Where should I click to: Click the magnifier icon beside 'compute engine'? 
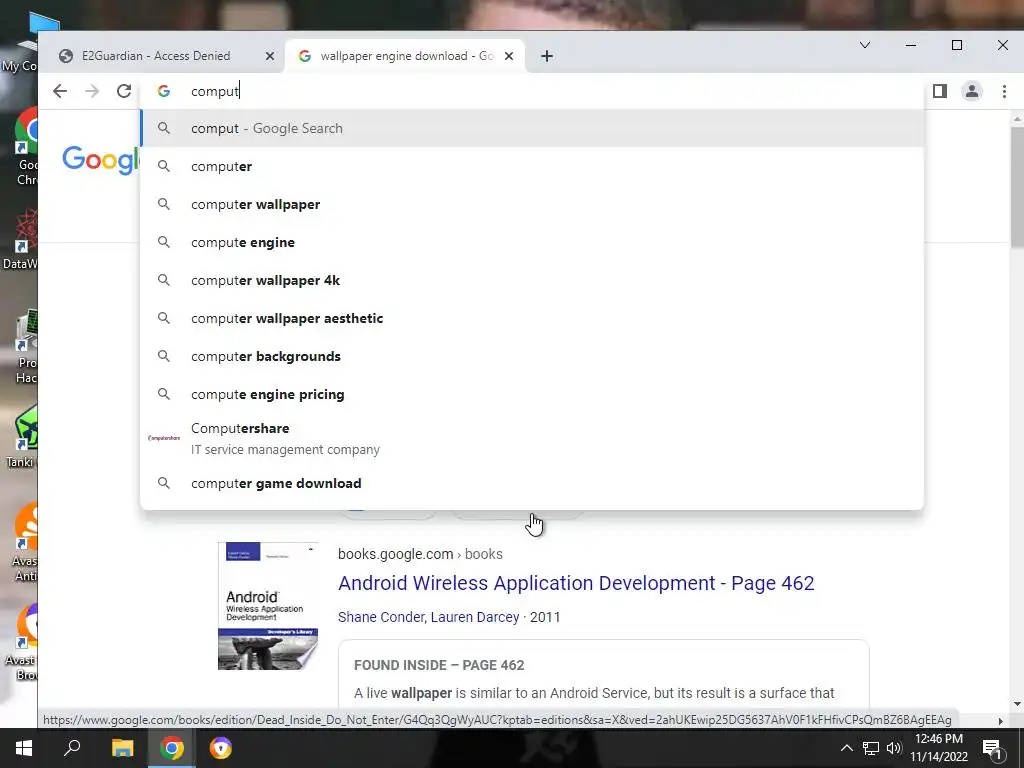pyautogui.click(x=164, y=242)
